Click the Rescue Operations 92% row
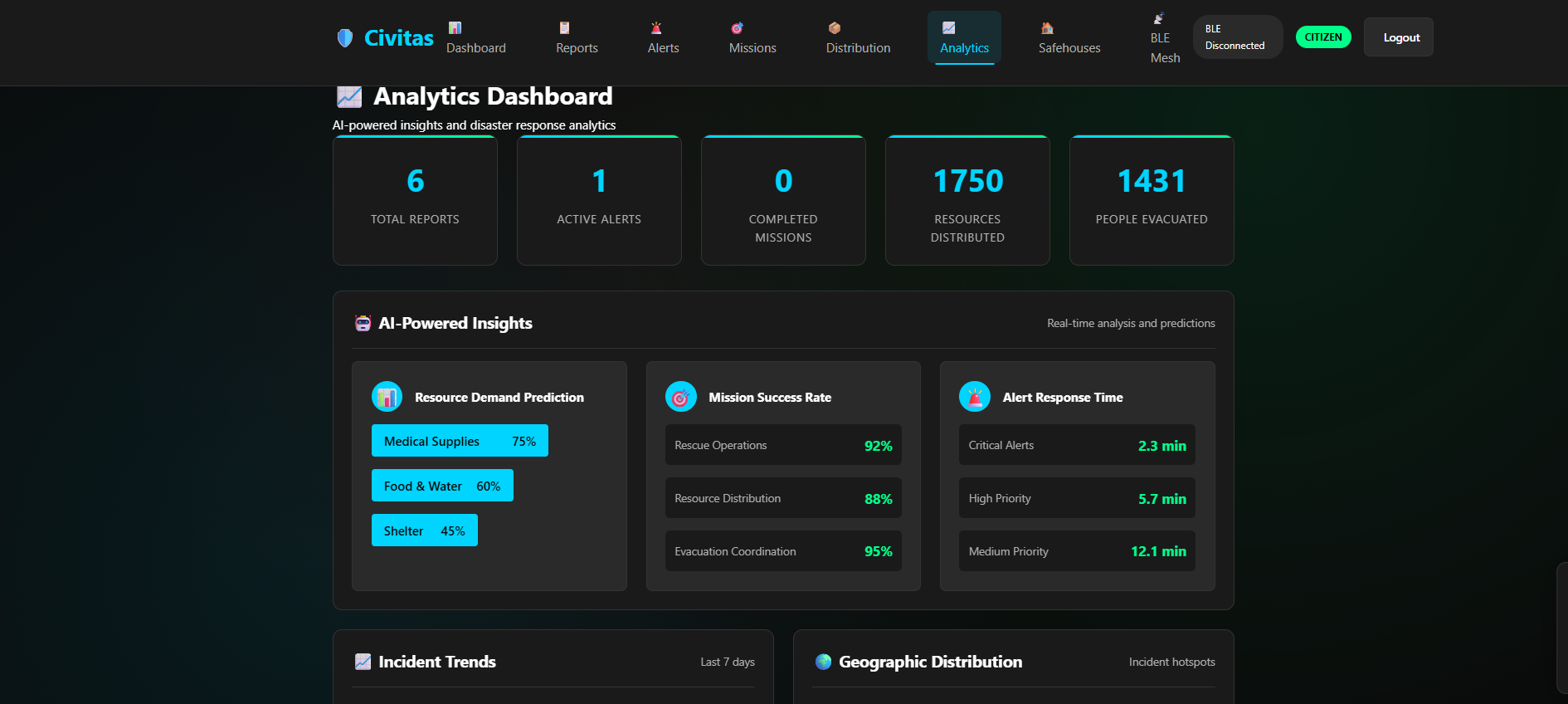Viewport: 1568px width, 704px height. point(783,445)
